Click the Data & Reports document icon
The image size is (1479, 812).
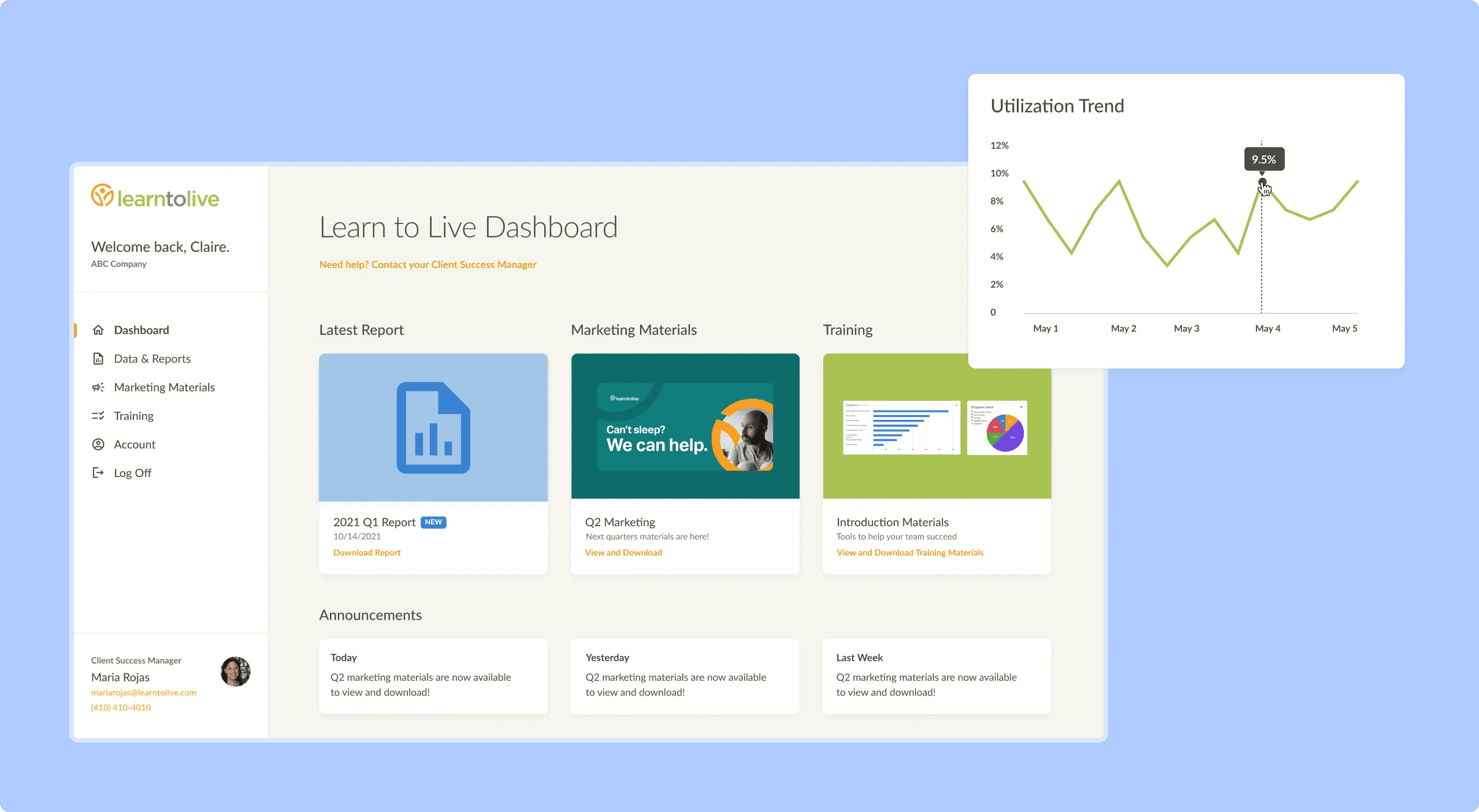tap(98, 359)
